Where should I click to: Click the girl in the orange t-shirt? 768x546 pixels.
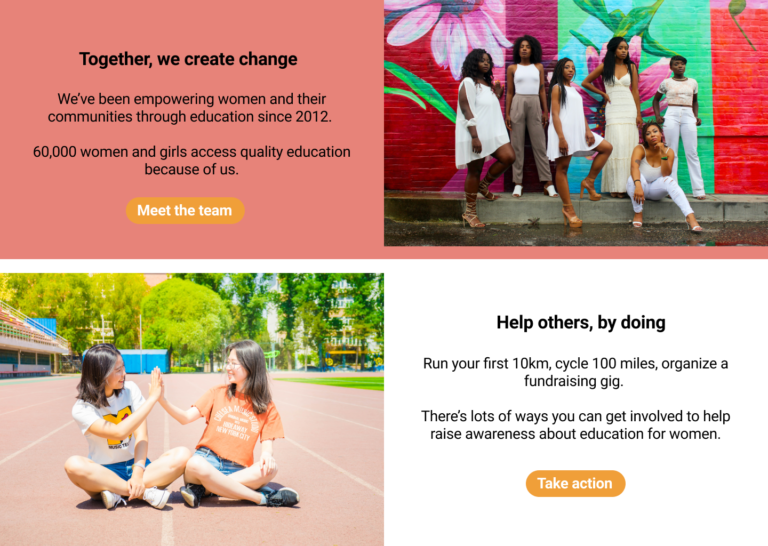tap(235, 424)
